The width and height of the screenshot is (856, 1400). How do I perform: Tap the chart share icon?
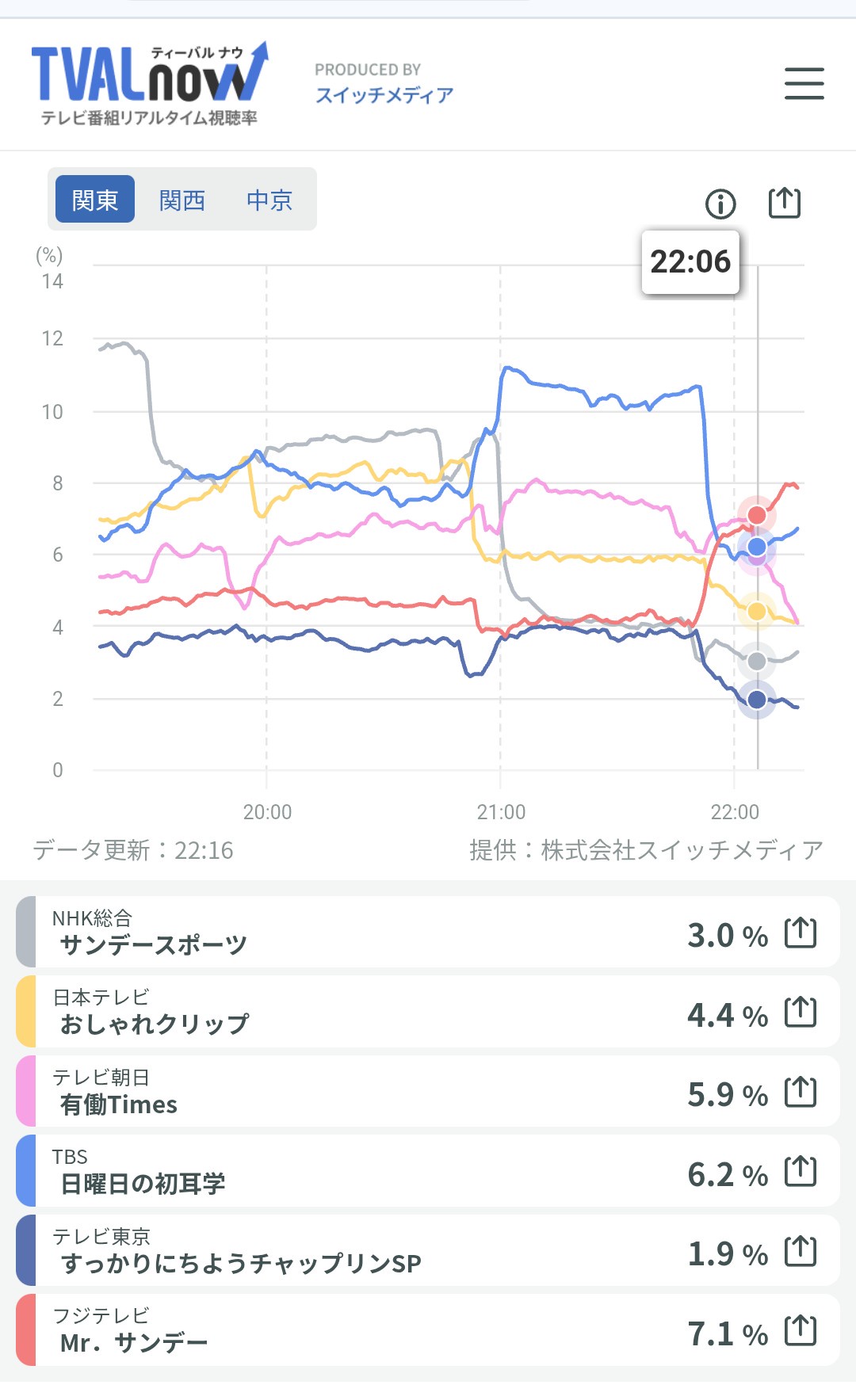(785, 203)
